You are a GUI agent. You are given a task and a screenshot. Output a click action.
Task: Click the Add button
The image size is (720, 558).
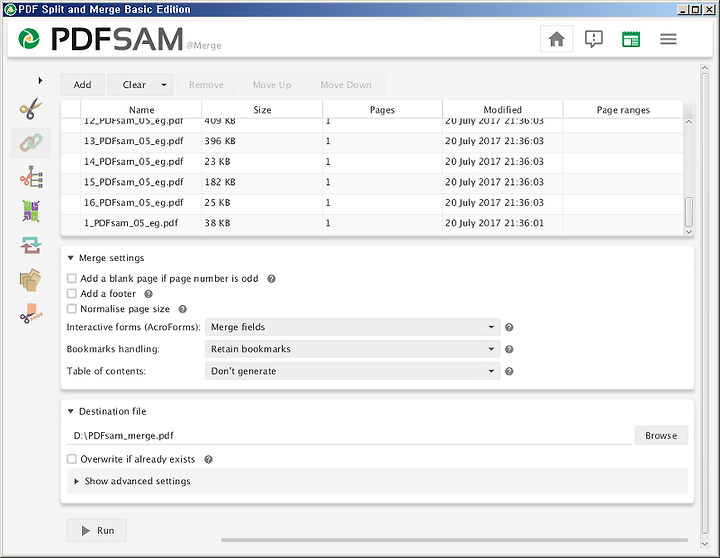coord(83,85)
